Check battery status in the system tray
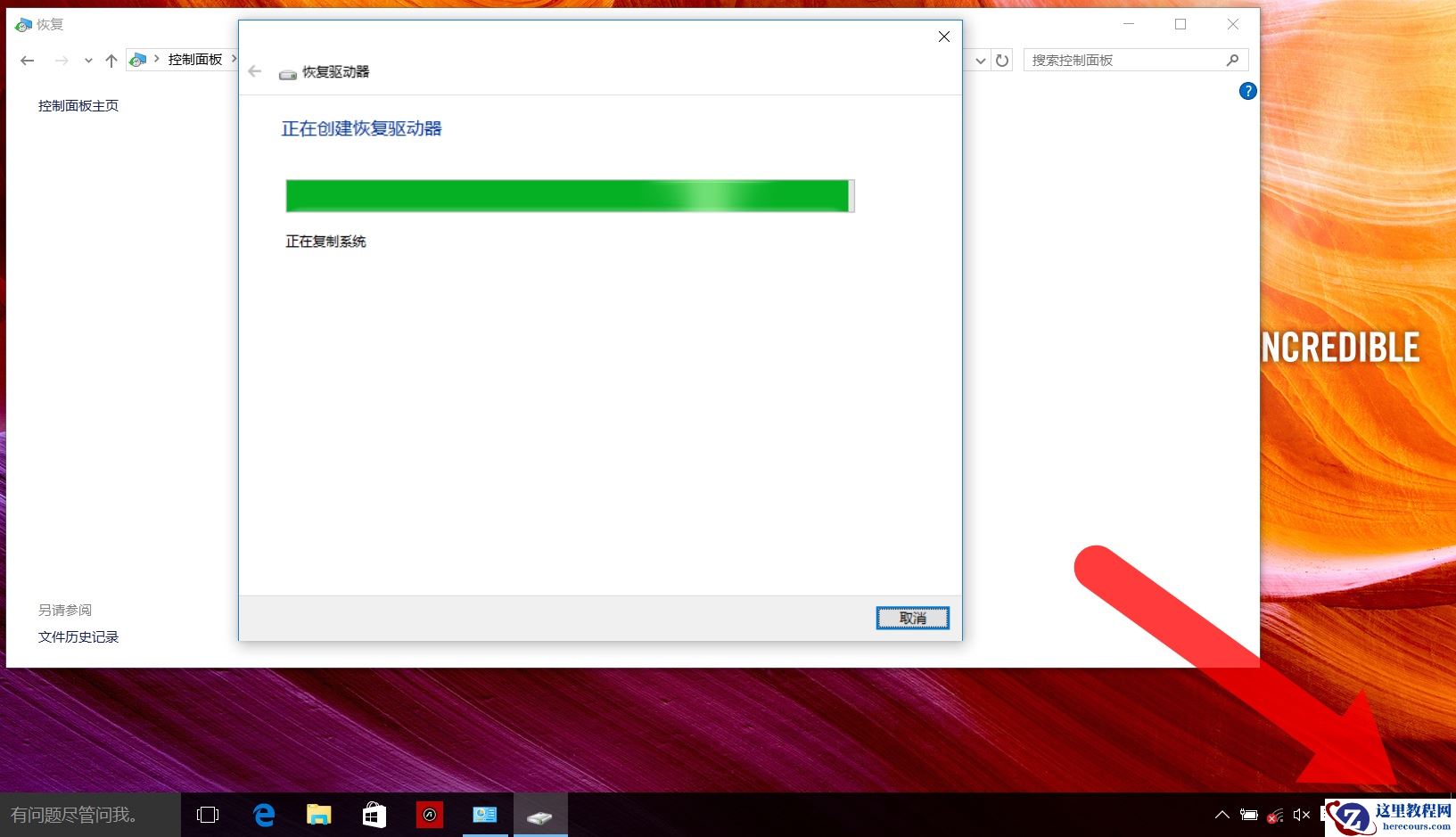1456x837 pixels. [1247, 814]
